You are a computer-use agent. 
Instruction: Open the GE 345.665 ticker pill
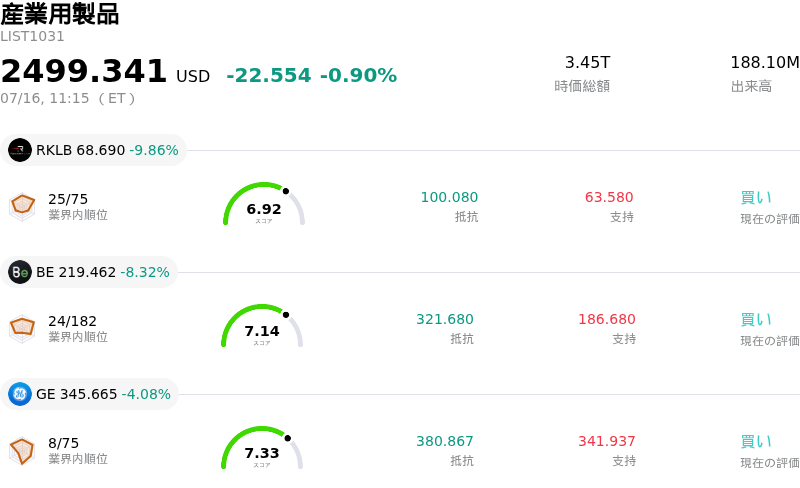point(89,394)
